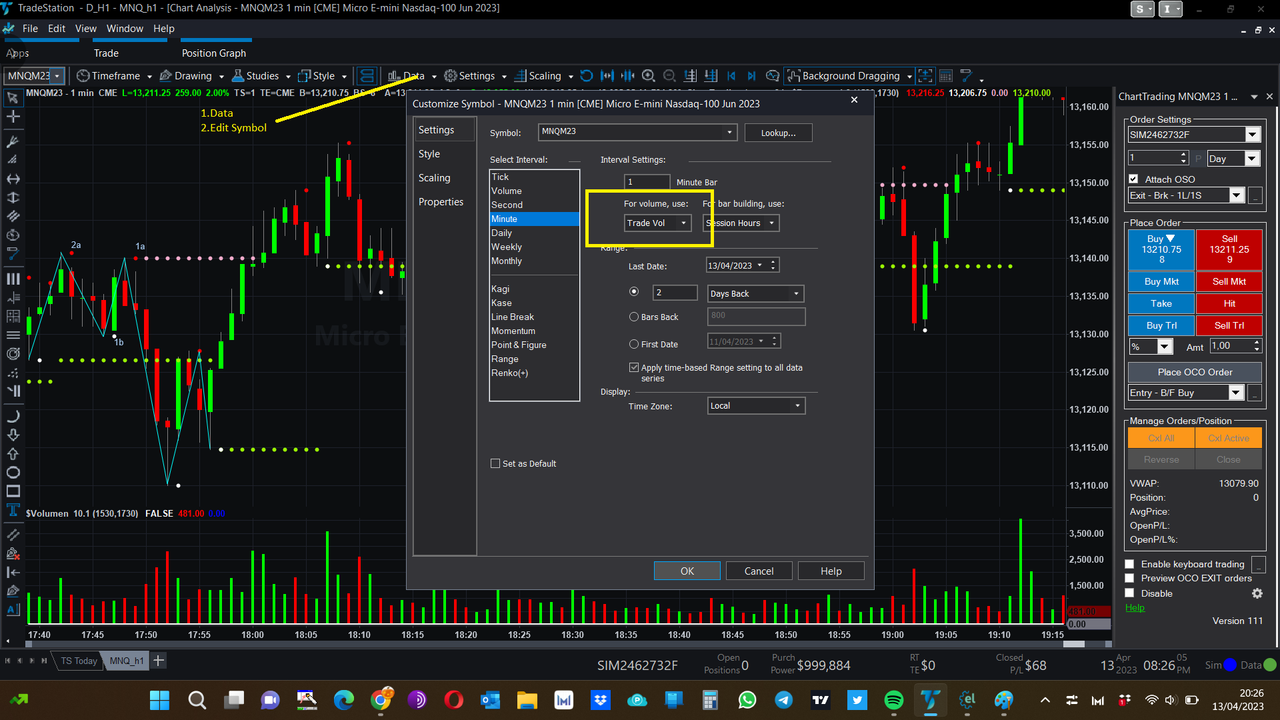Click the Lookup... button
This screenshot has width=1280, height=720.
[x=778, y=132]
